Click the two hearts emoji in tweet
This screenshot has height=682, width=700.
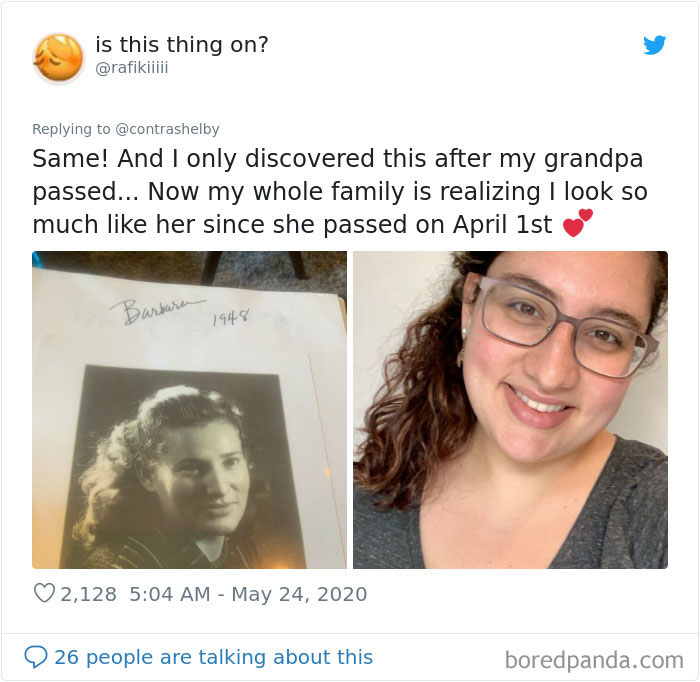click(x=577, y=222)
